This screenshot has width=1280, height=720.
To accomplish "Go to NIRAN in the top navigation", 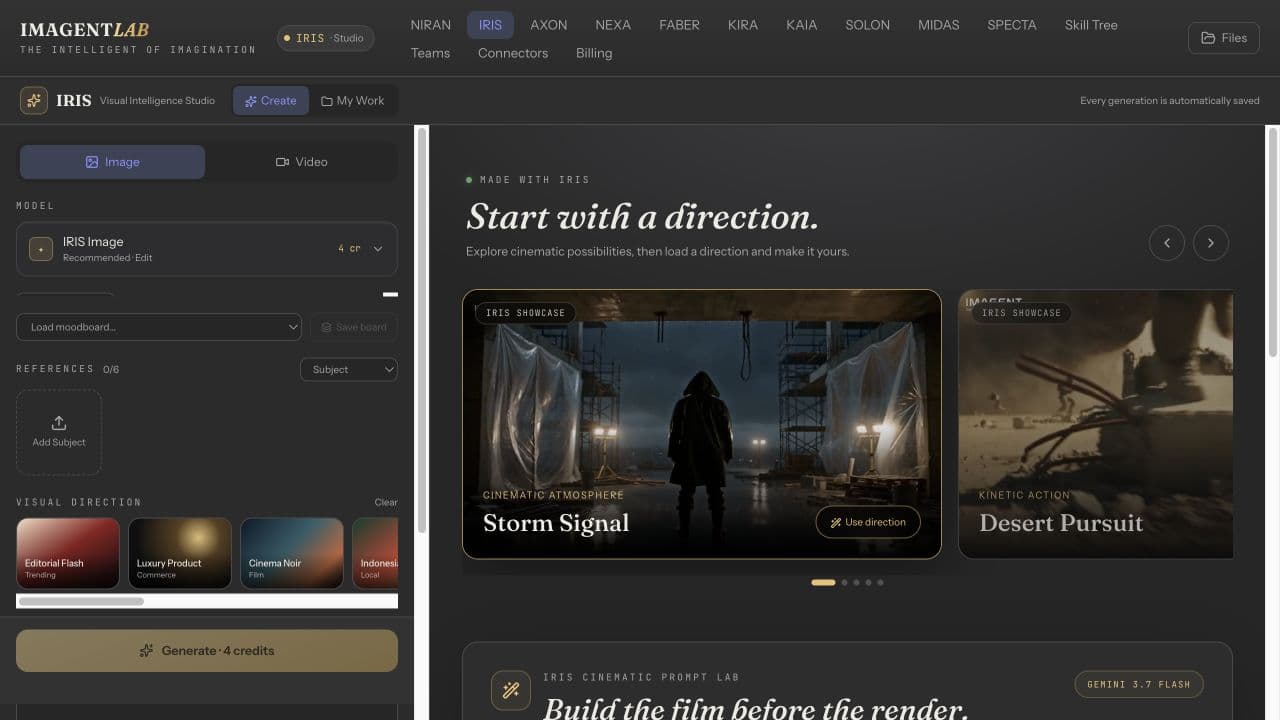I will coord(431,25).
